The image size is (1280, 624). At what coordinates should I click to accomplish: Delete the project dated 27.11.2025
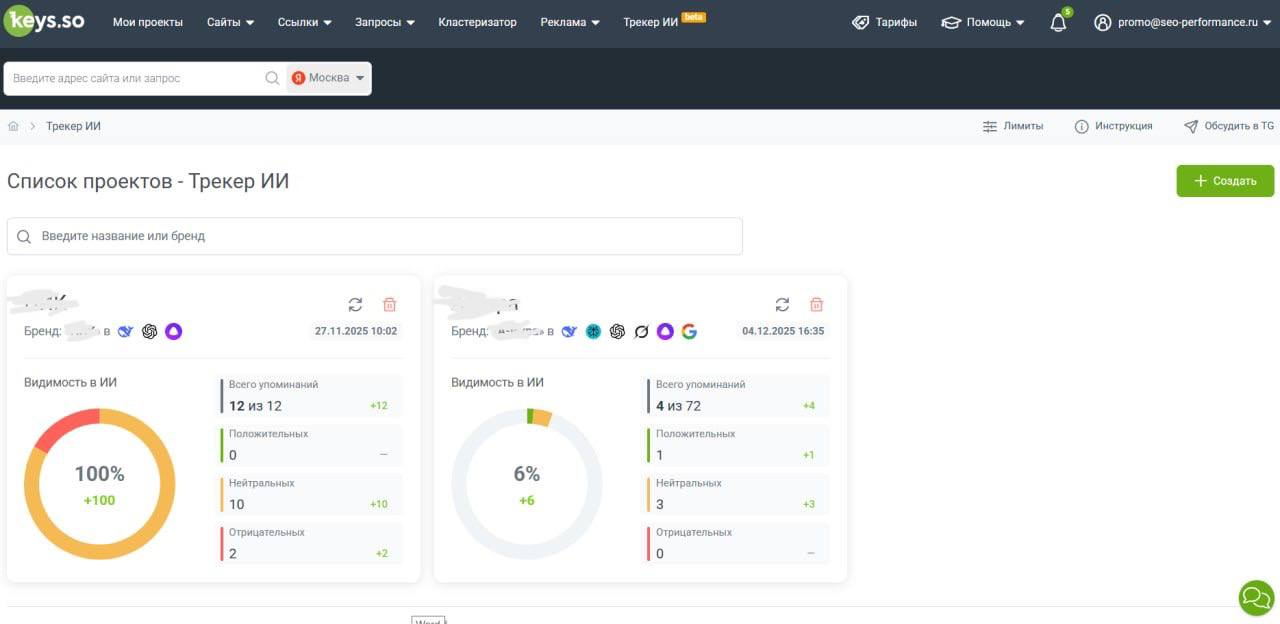point(389,304)
